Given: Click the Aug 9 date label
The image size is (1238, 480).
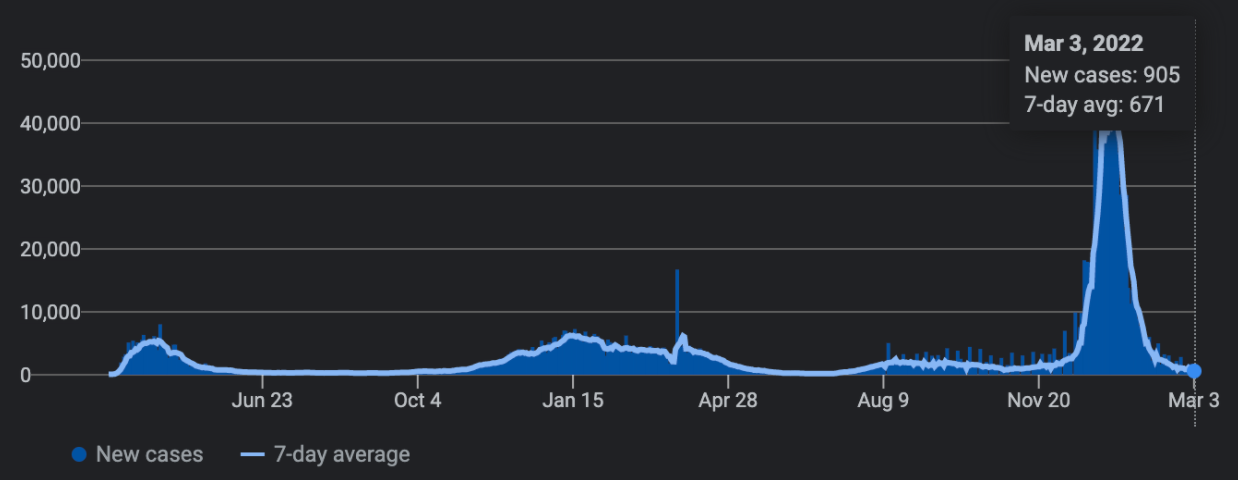Looking at the screenshot, I should coord(884,401).
